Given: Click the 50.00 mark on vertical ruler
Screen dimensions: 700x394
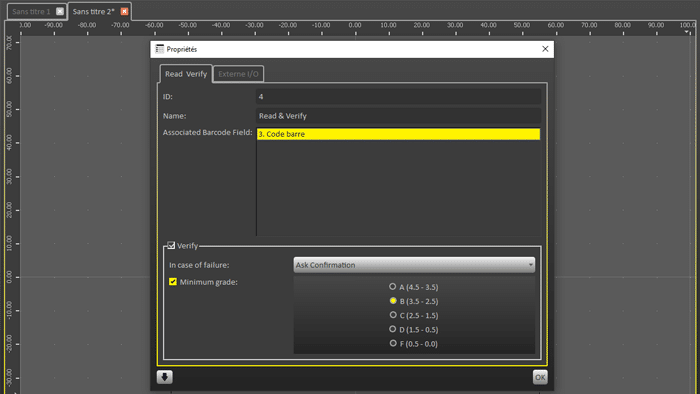Looking at the screenshot, I should pos(9,109).
